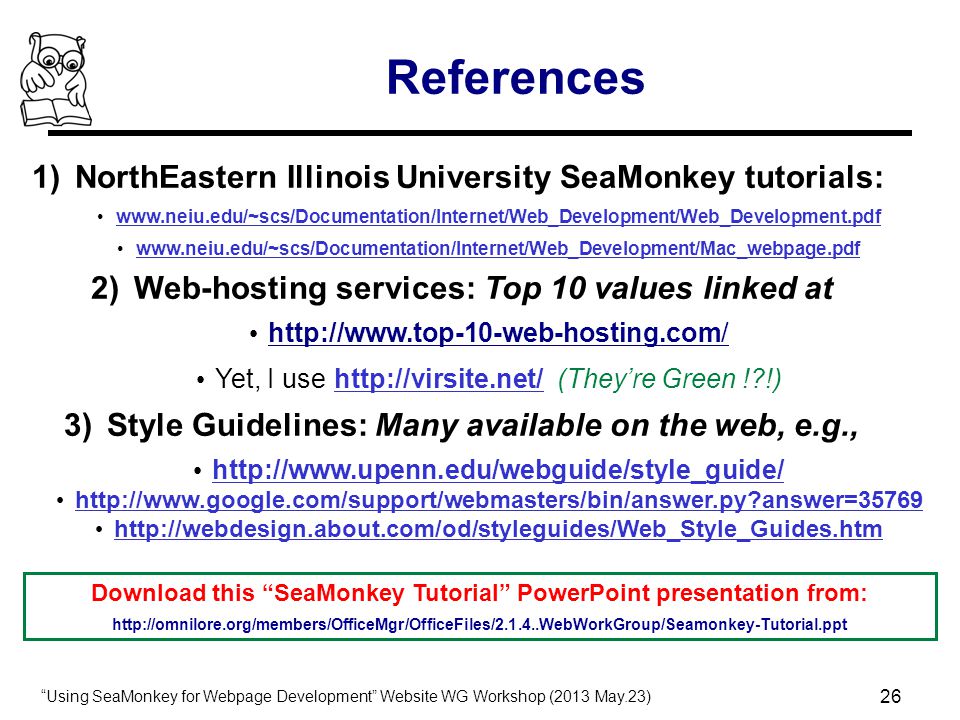The height and width of the screenshot is (720, 960).
Task: Click the owl reading book clipart
Action: click(56, 80)
